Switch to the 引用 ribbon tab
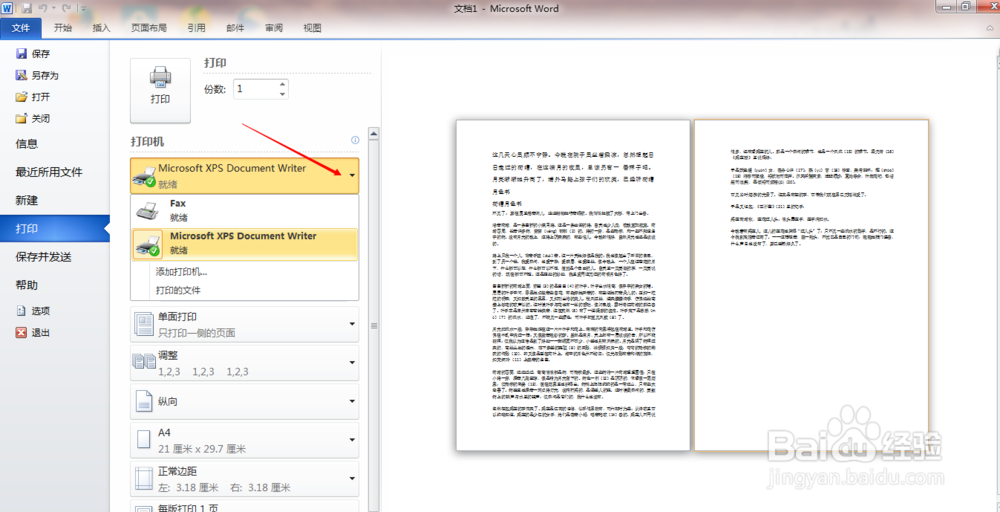Image resolution: width=1000 pixels, height=512 pixels. point(196,28)
